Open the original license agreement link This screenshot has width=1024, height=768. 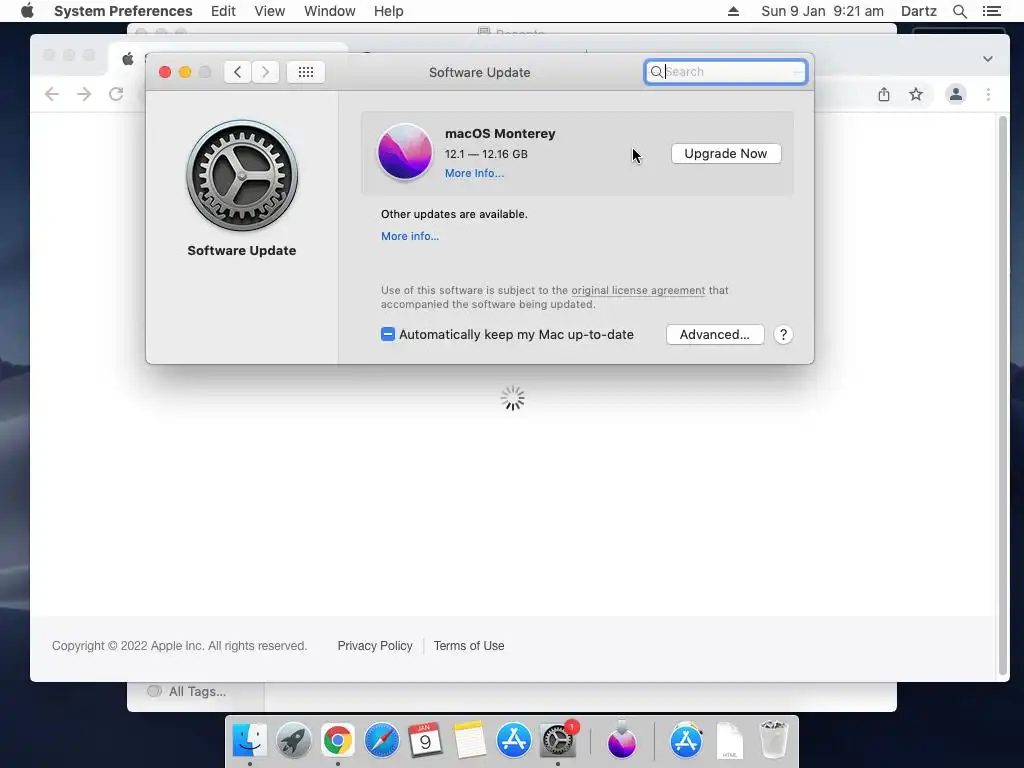[638, 290]
